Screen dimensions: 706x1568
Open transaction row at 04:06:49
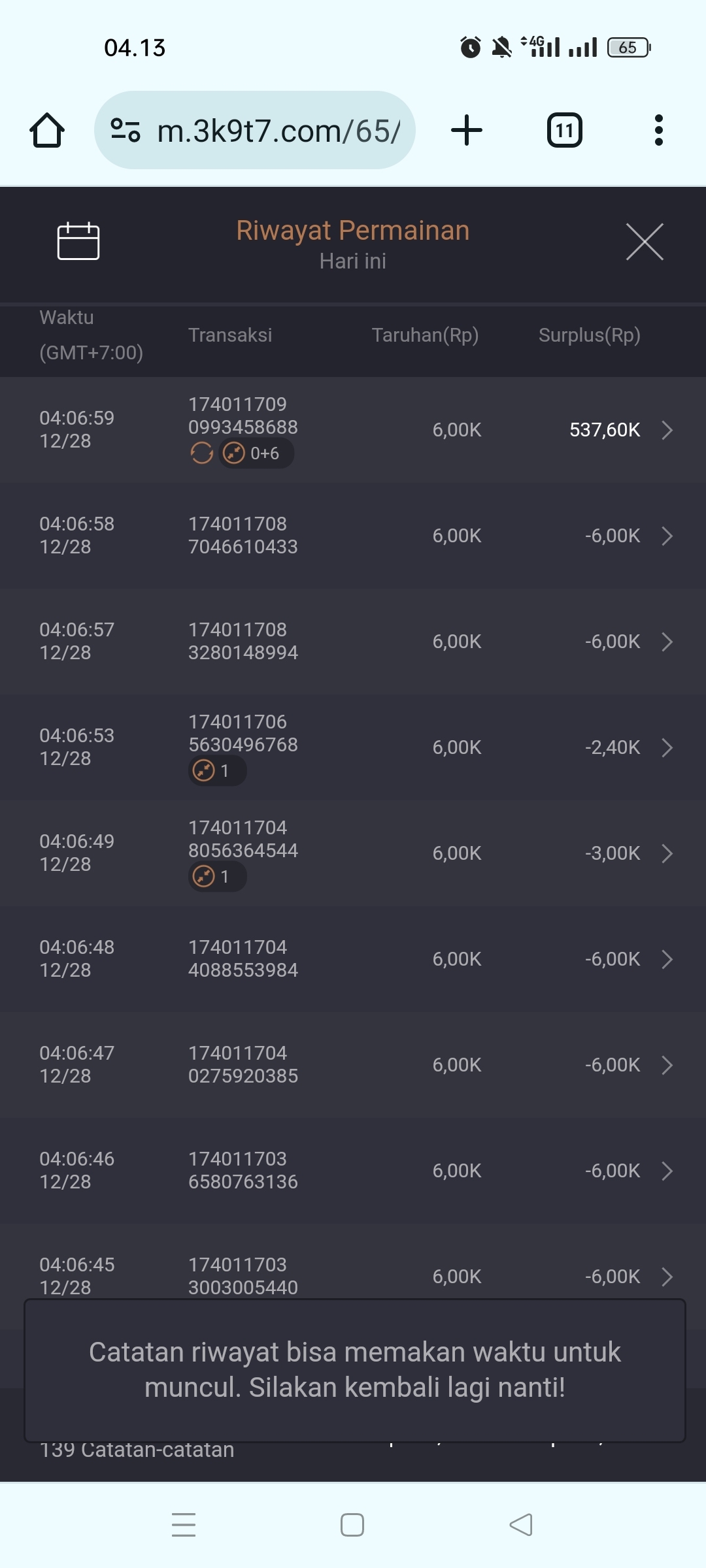tap(353, 853)
